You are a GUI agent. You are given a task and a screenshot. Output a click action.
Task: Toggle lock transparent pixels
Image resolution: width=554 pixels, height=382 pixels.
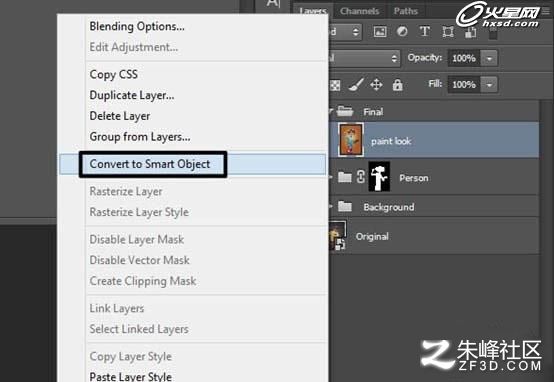(335, 85)
